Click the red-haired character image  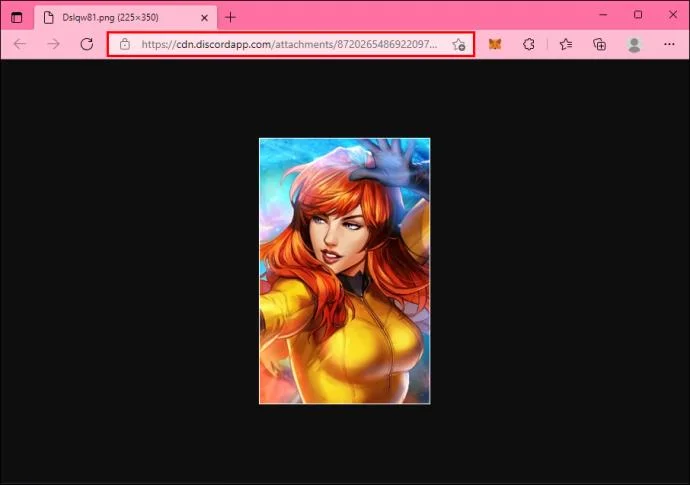click(345, 271)
